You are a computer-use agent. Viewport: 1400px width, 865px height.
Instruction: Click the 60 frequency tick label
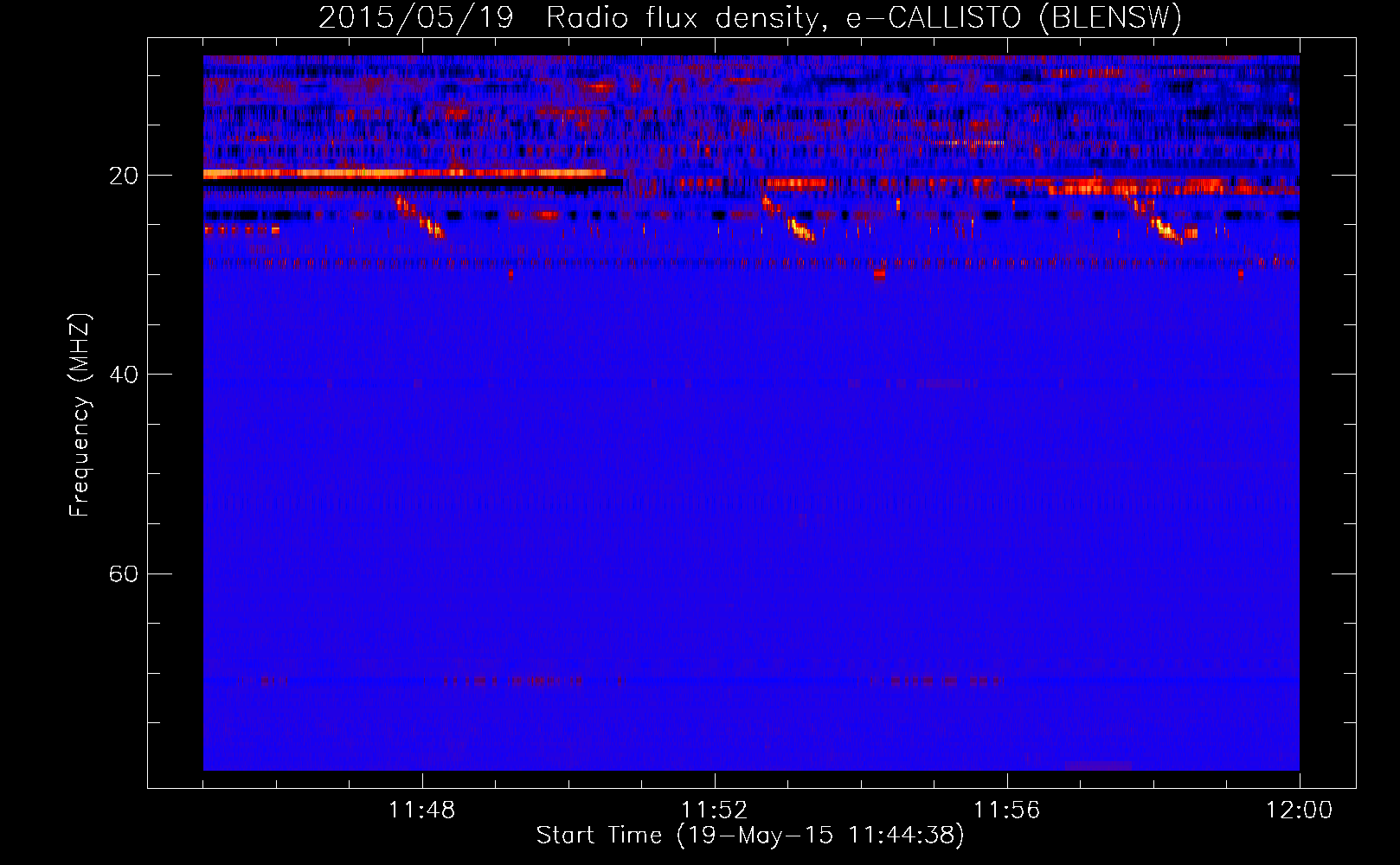click(123, 573)
